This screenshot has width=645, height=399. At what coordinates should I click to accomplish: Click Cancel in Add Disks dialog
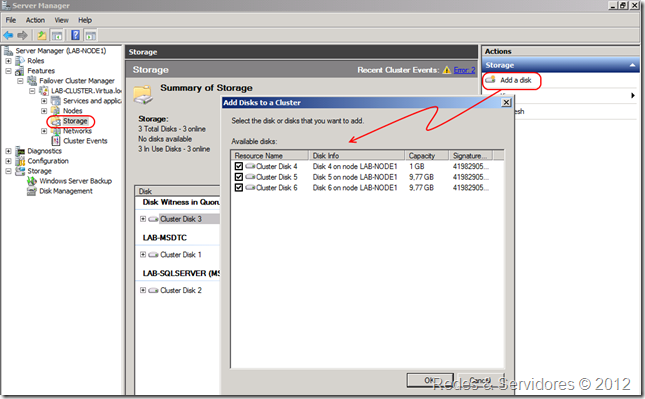tap(480, 380)
